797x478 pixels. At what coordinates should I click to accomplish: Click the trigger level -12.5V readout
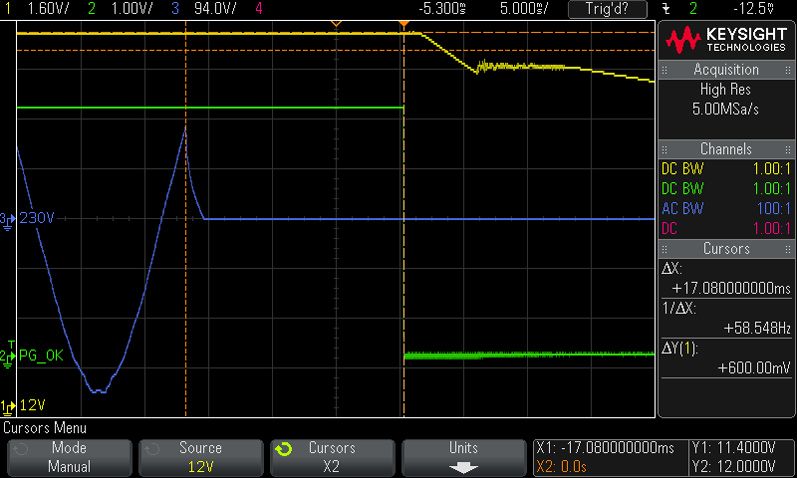pyautogui.click(x=754, y=8)
